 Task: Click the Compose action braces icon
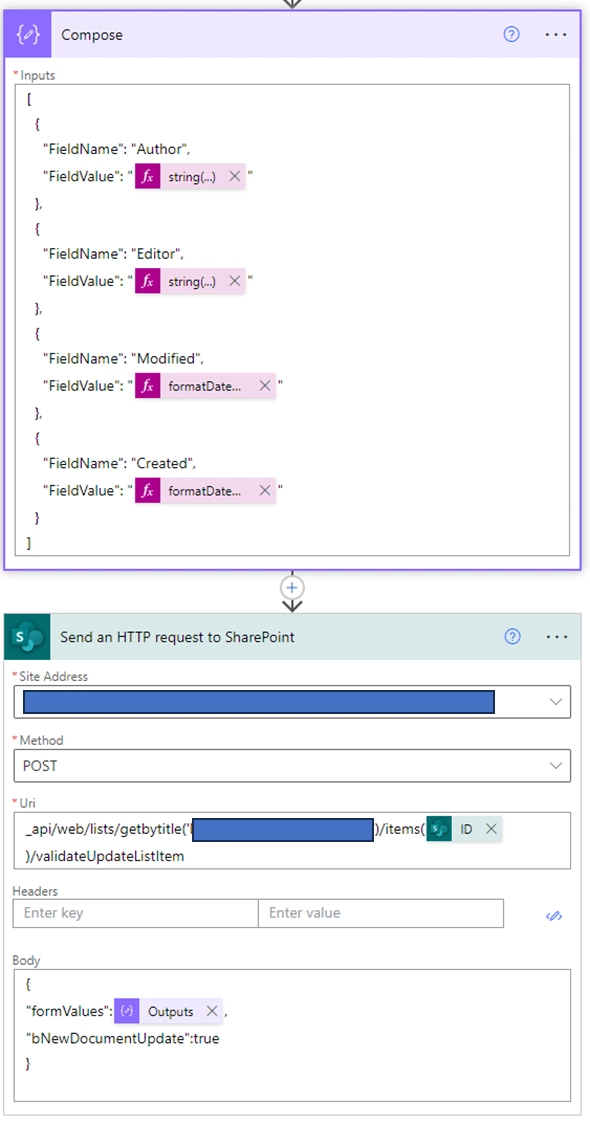click(x=28, y=34)
